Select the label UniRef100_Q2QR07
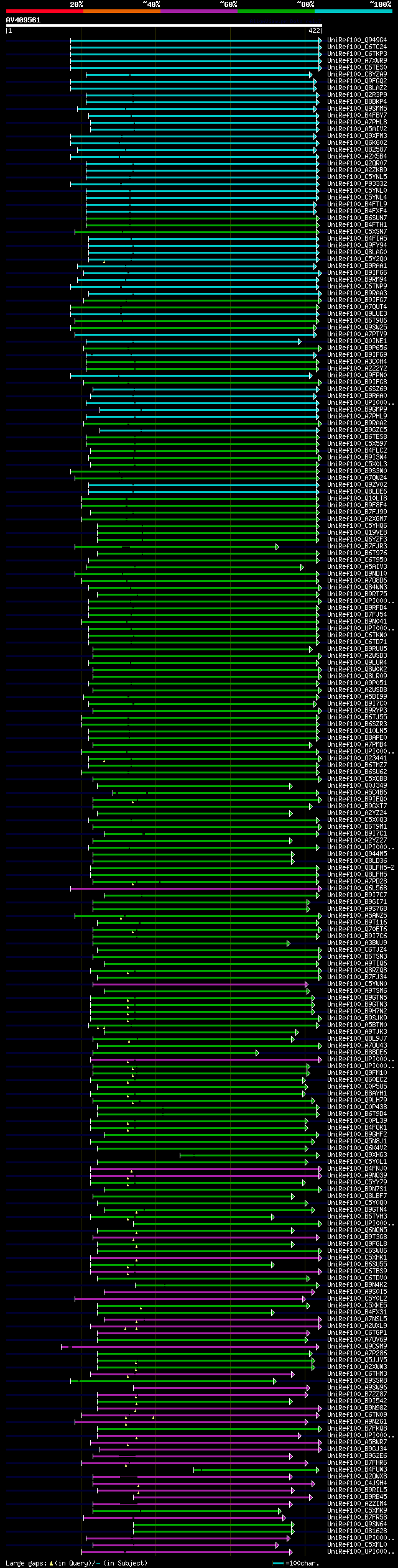This screenshot has width=398, height=1568. click(x=357, y=164)
